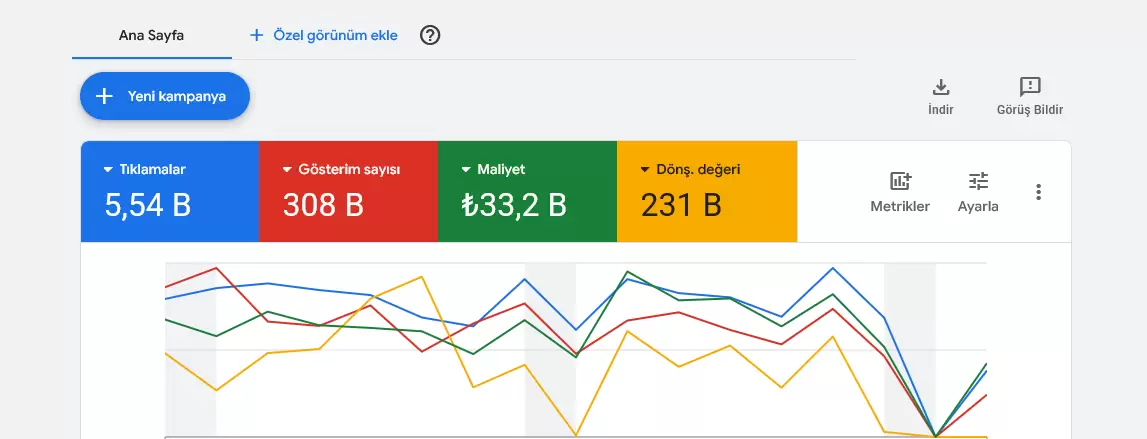The height and width of the screenshot is (439, 1147).
Task: Open the Metrikler chart icon
Action: coord(900,181)
